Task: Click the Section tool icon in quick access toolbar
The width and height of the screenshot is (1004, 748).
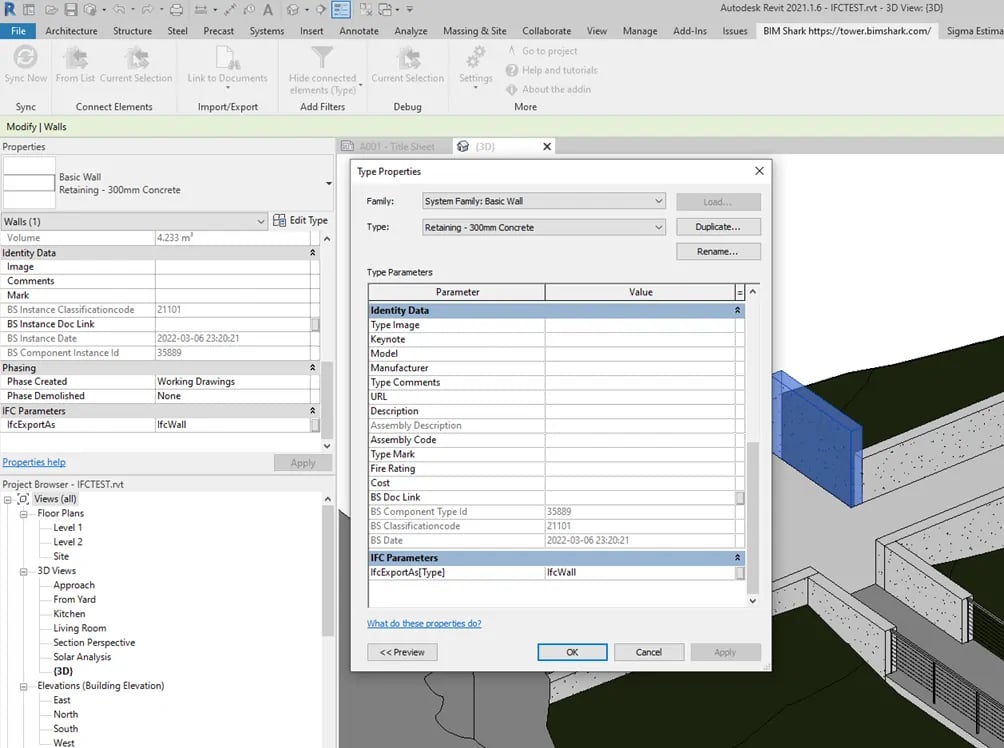Action: [x=321, y=10]
